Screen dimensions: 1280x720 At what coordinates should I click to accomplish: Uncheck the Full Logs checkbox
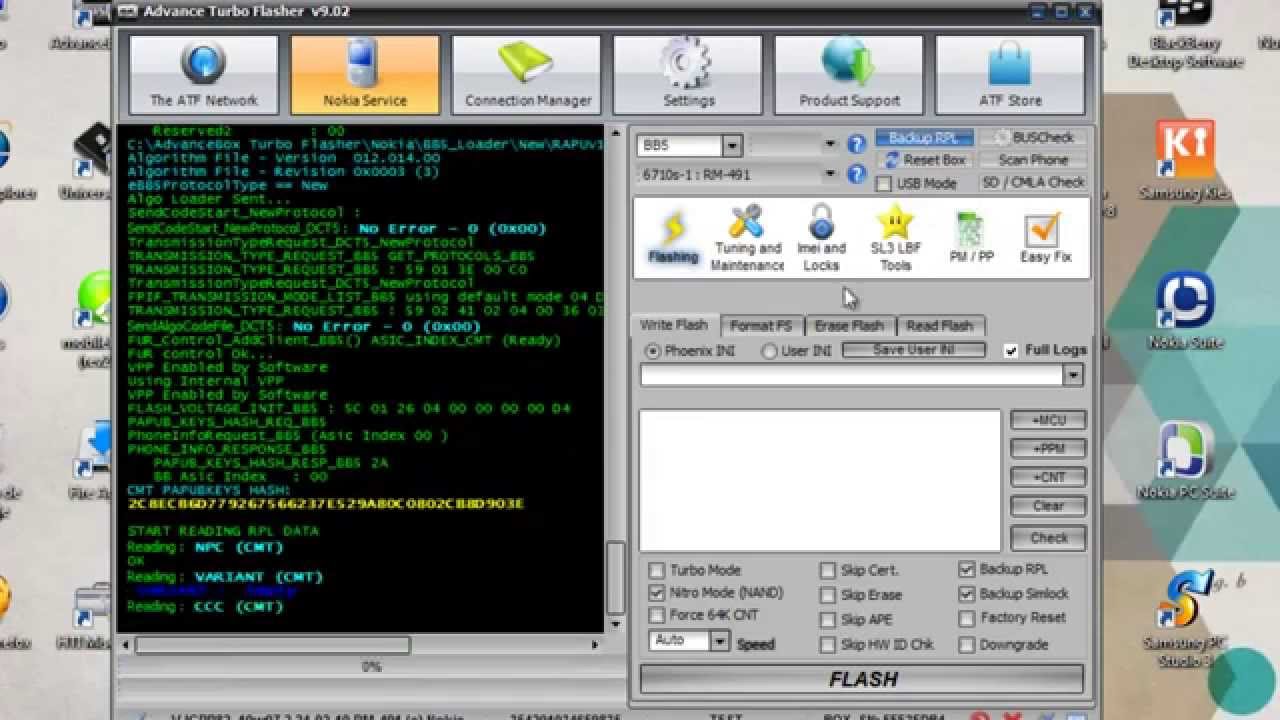[x=1011, y=351]
